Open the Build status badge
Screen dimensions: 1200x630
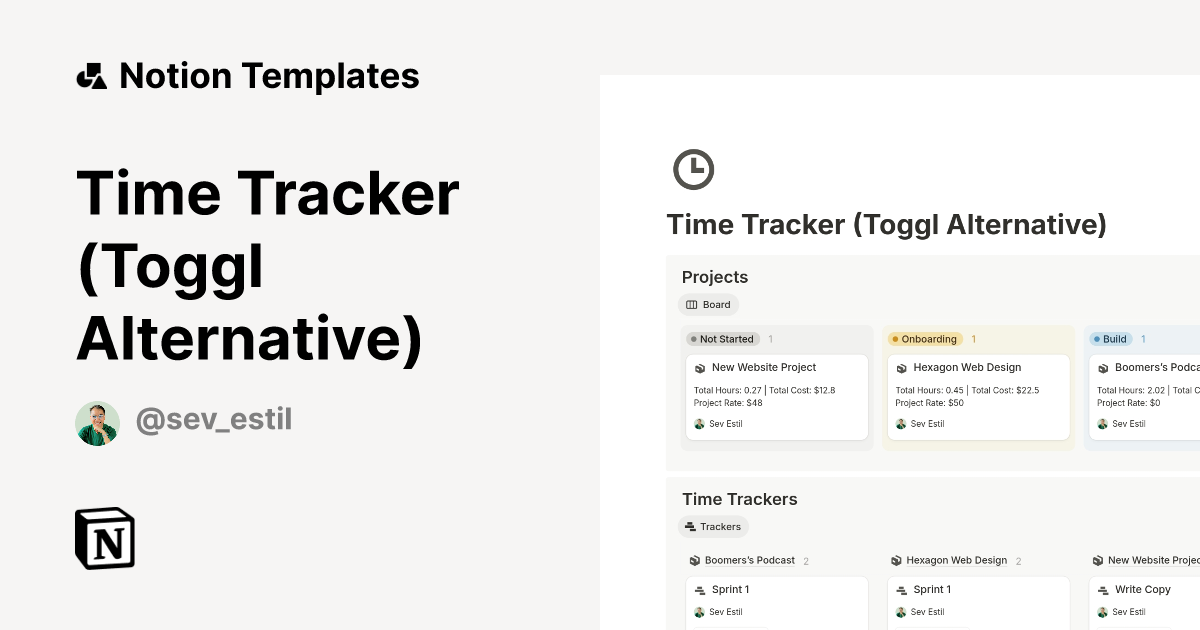1113,339
